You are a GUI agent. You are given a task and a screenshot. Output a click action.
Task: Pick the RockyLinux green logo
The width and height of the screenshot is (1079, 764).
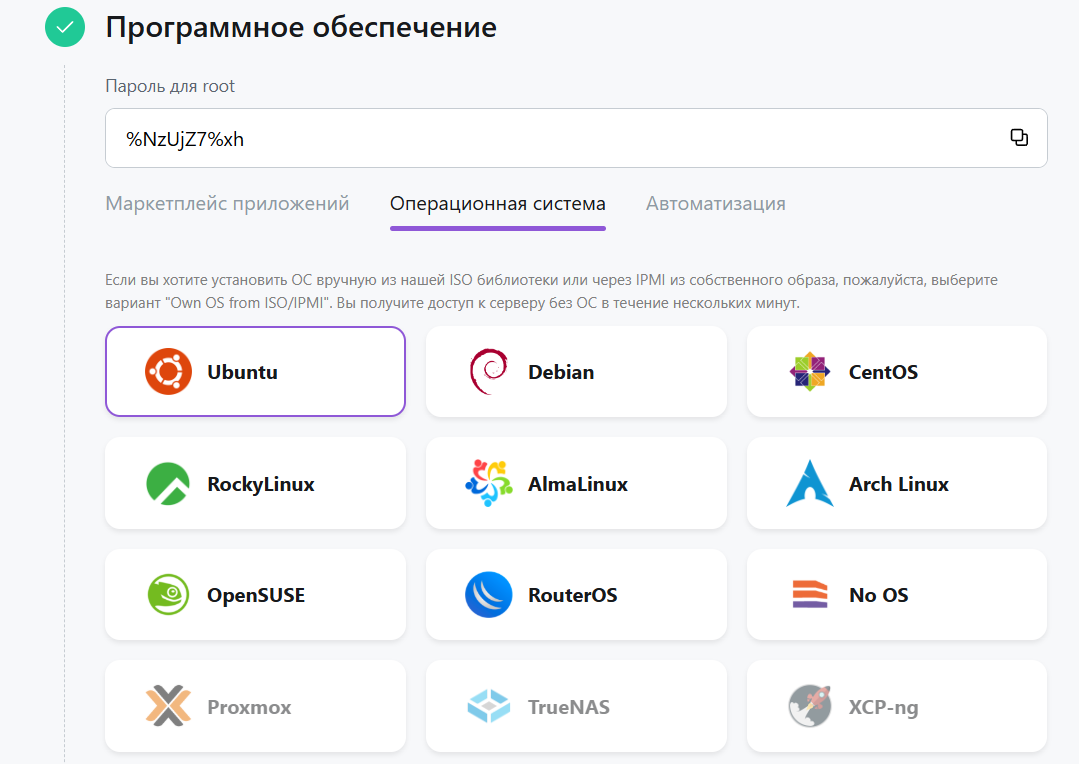tap(168, 484)
